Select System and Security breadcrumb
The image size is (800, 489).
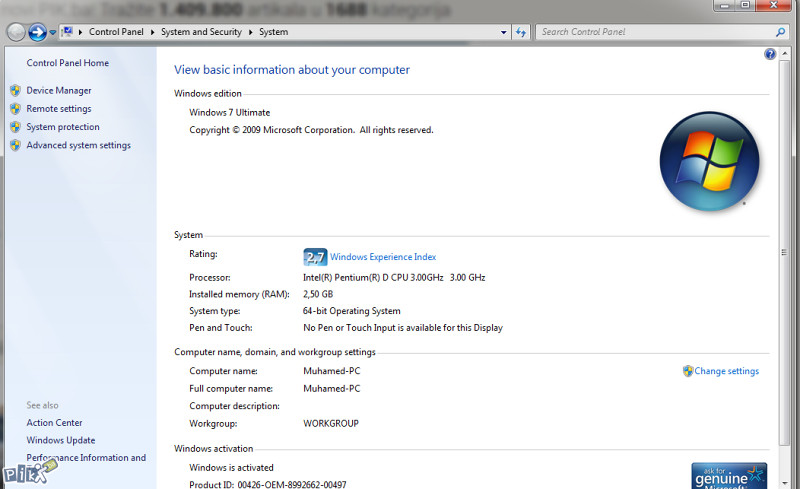click(202, 32)
